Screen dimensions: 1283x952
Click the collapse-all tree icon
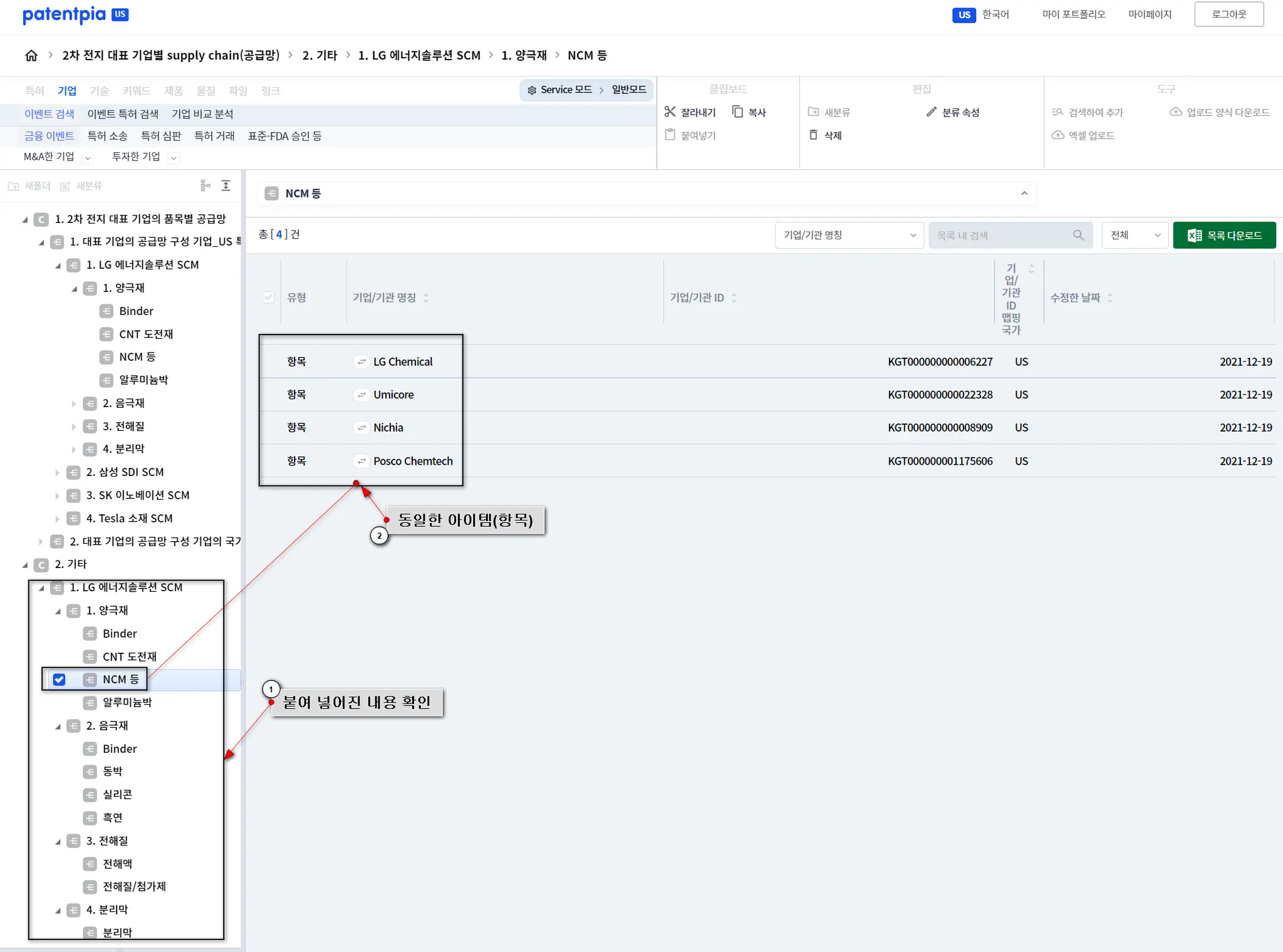coord(226,186)
